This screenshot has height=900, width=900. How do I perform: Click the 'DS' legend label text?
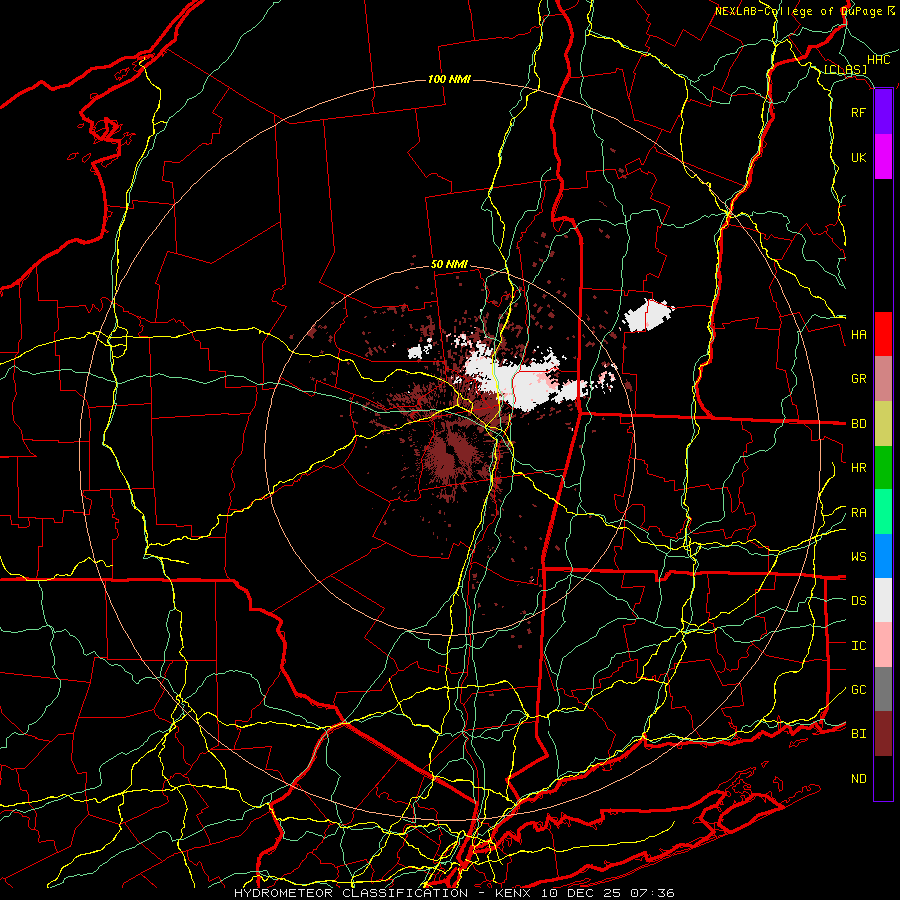(858, 601)
